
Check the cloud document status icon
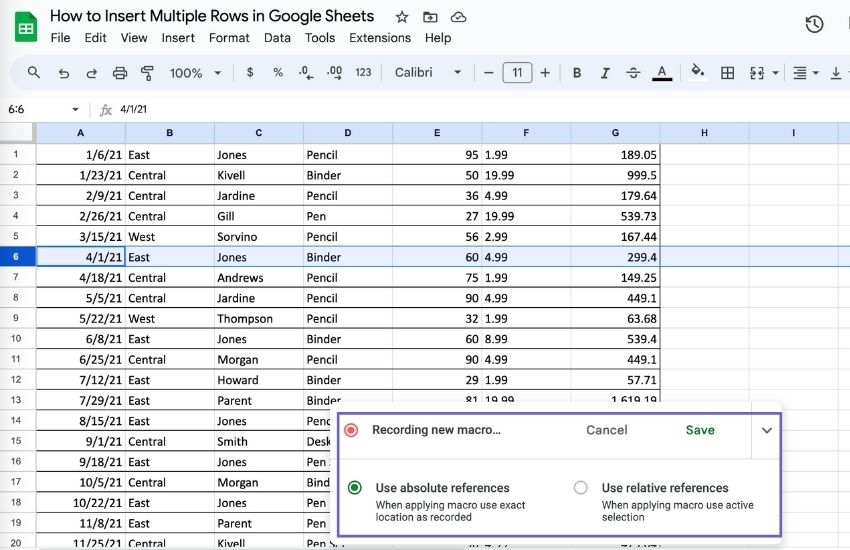click(459, 17)
